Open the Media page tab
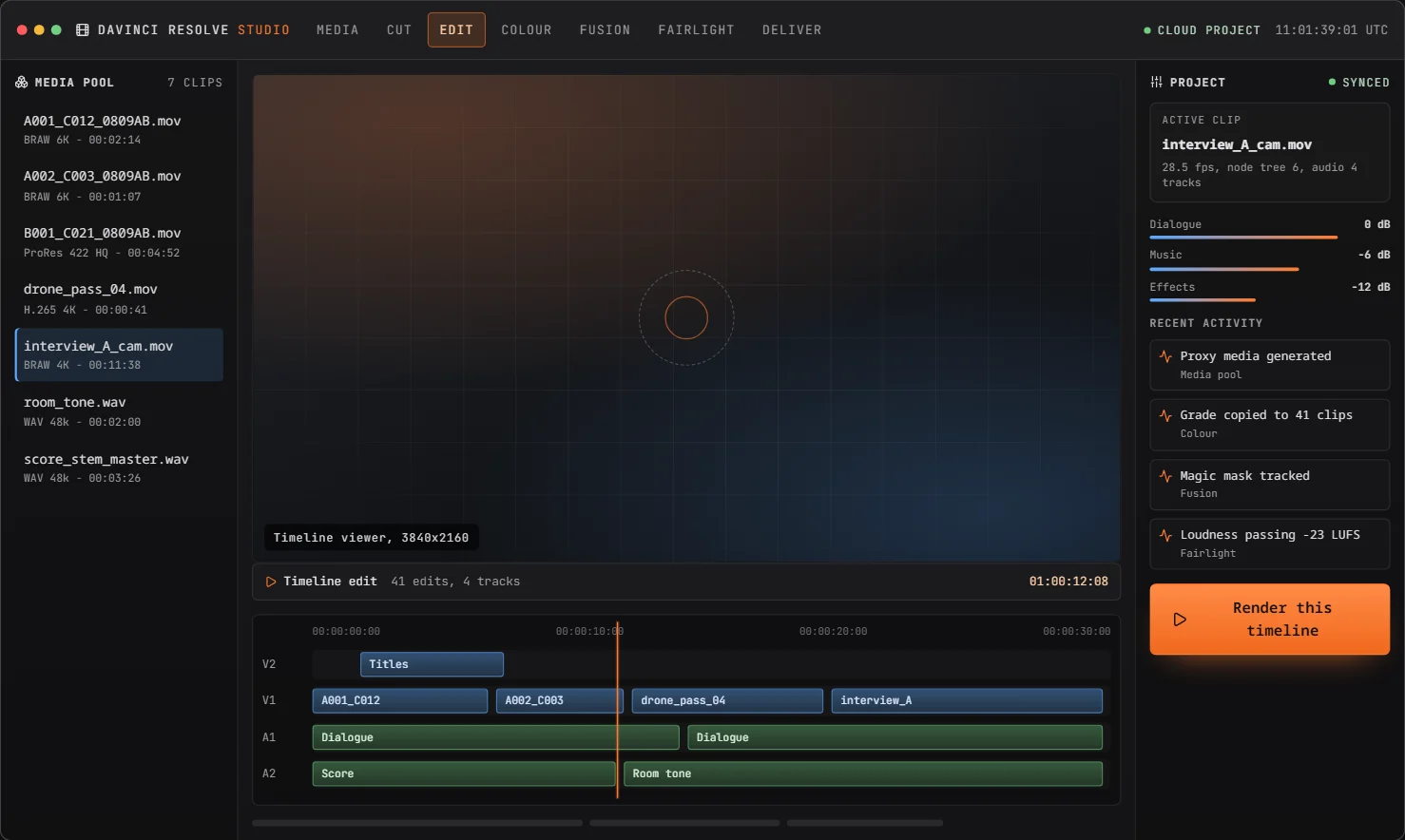The image size is (1405, 840). [x=337, y=30]
